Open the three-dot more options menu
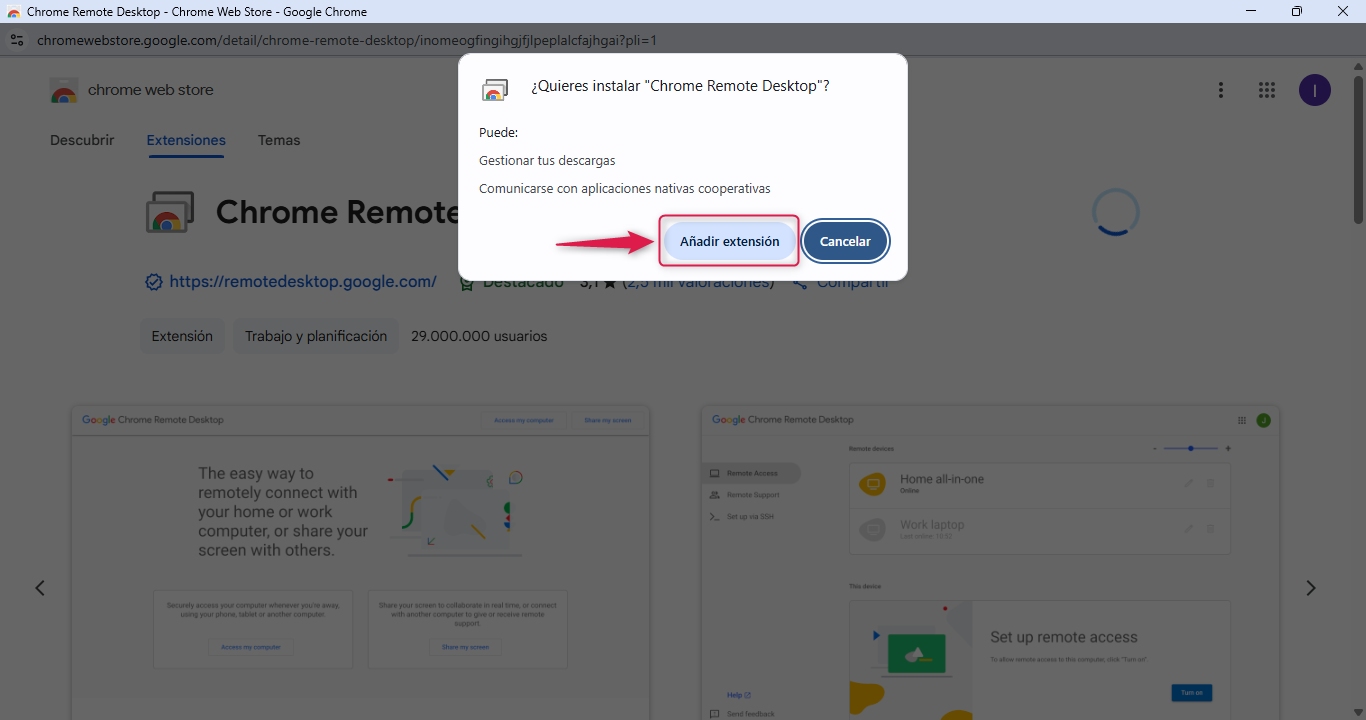This screenshot has height=720, width=1366. pyautogui.click(x=1220, y=90)
